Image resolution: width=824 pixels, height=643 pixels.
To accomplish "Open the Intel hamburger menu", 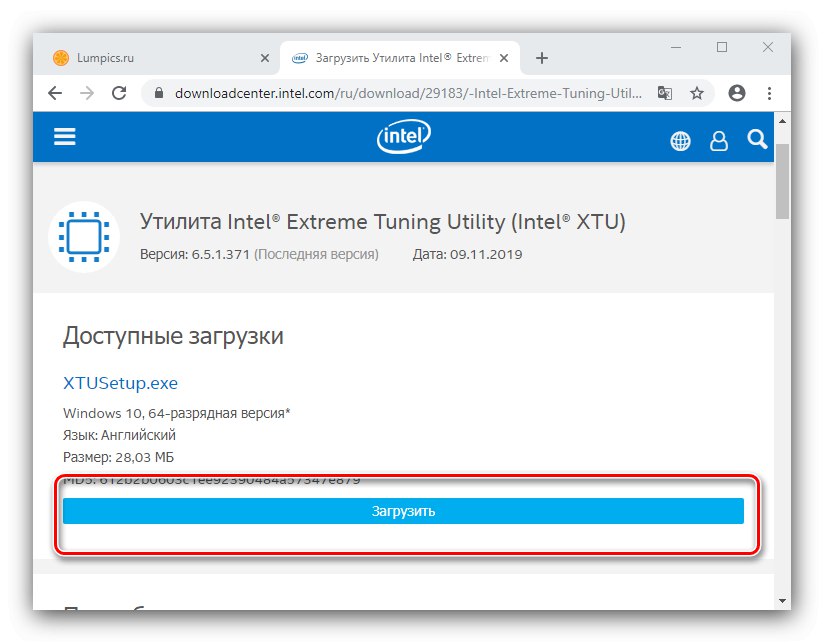I will coord(65,138).
